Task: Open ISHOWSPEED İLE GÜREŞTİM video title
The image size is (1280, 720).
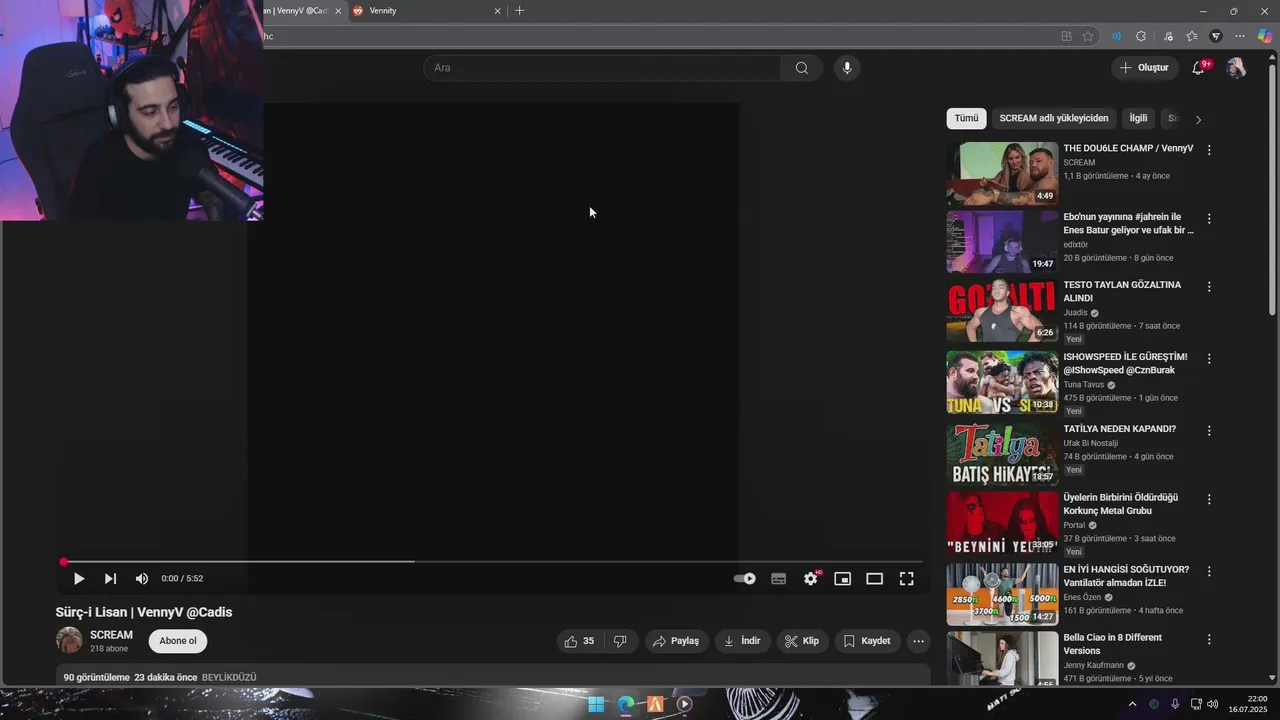Action: (x=1125, y=363)
